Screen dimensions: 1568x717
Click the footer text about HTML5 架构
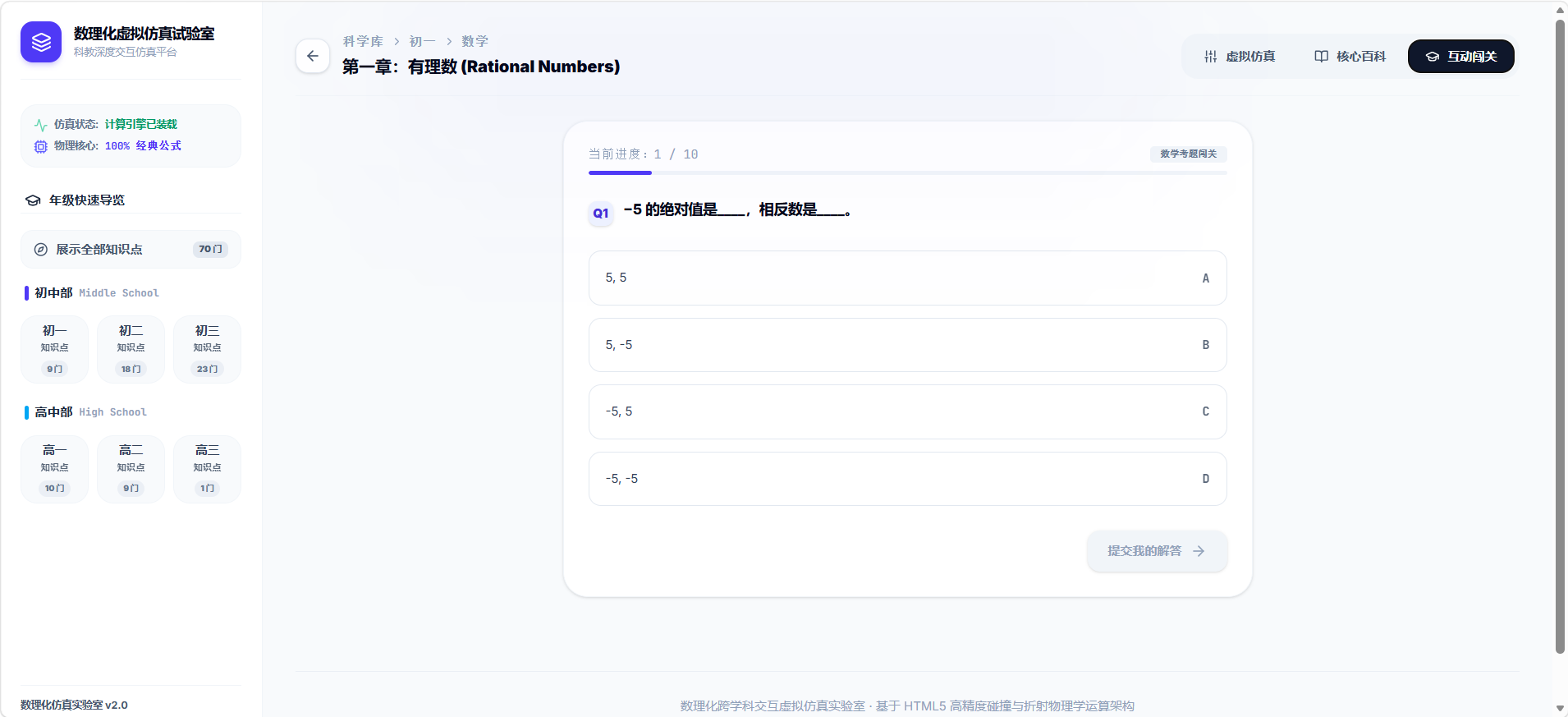click(907, 706)
